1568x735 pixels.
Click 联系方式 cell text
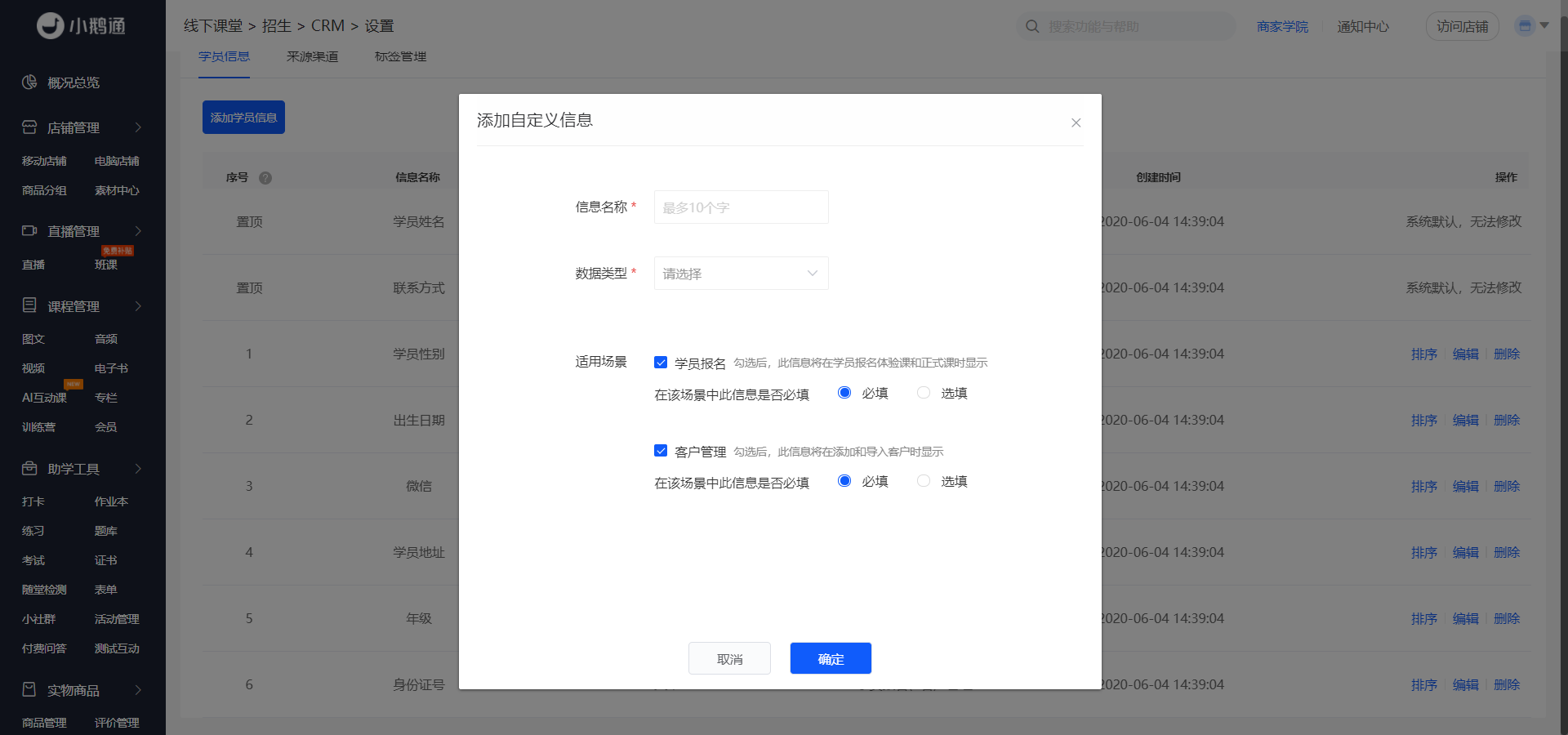click(419, 287)
